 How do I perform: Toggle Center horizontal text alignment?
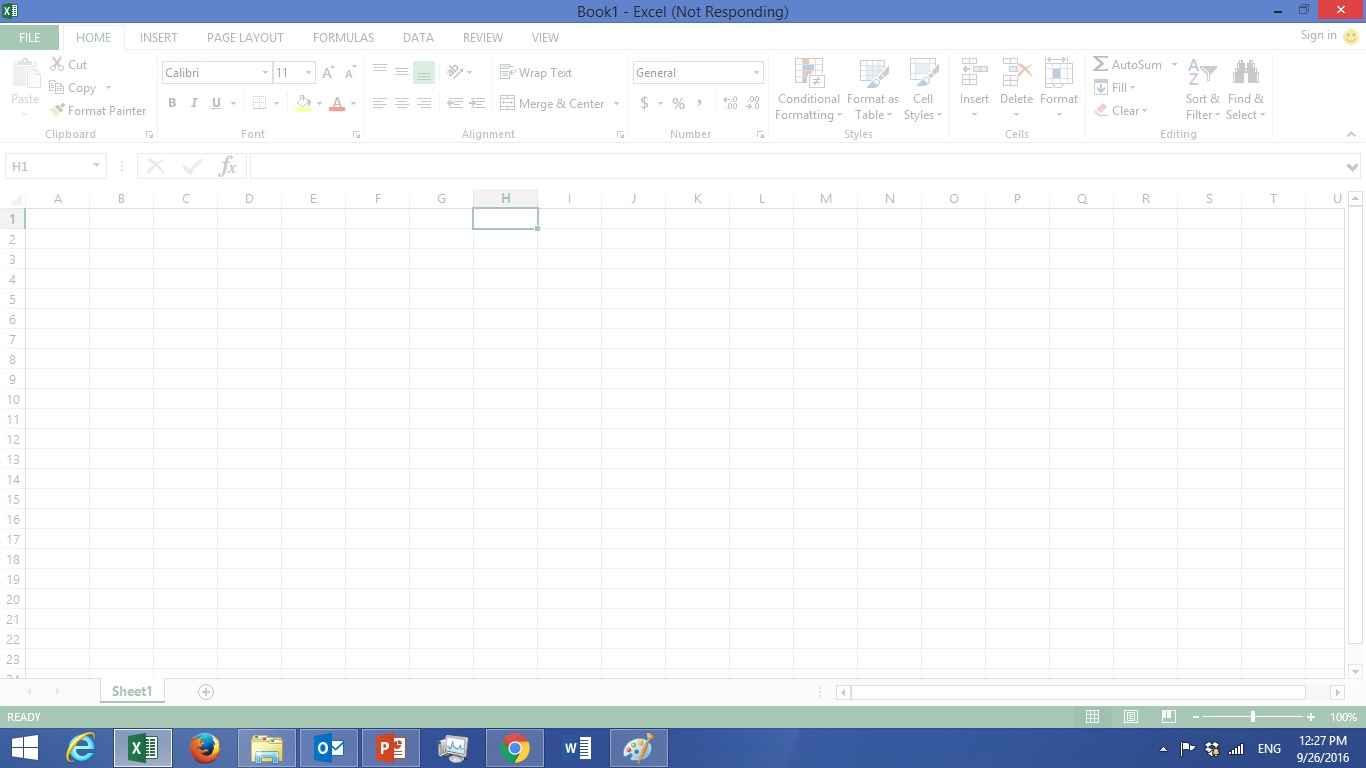pyautogui.click(x=401, y=103)
